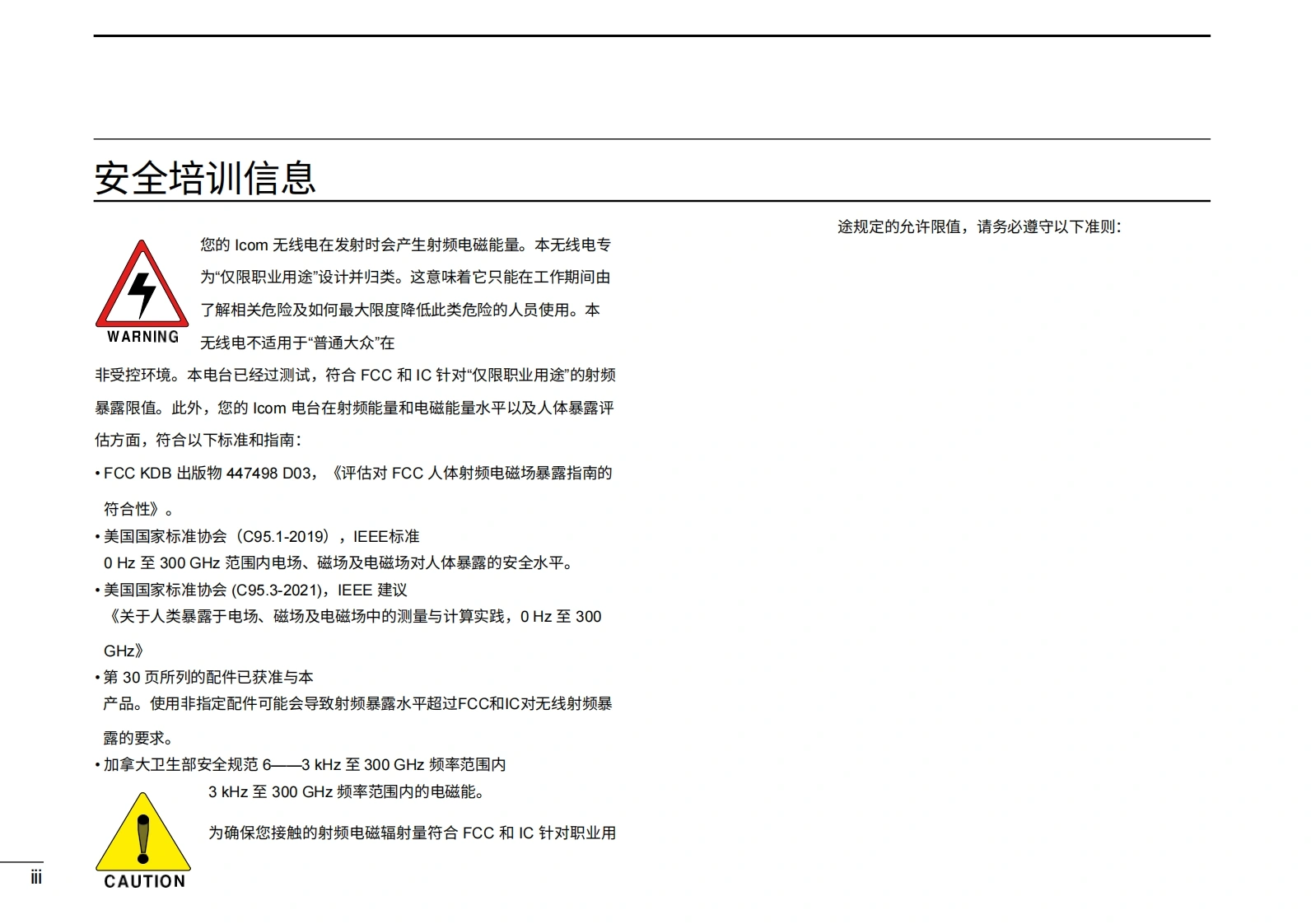The image size is (1311, 924).
Task: Click the WARNING label under the red triangle
Action: tap(143, 337)
